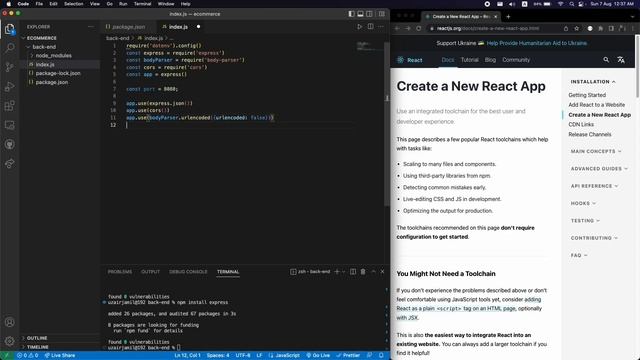Customize layout in VS Code title bar

click(382, 14)
